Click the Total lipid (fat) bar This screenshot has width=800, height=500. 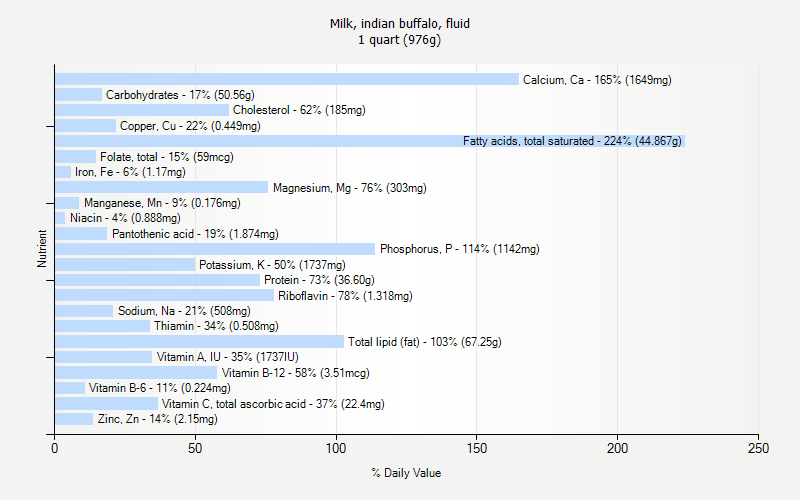199,341
